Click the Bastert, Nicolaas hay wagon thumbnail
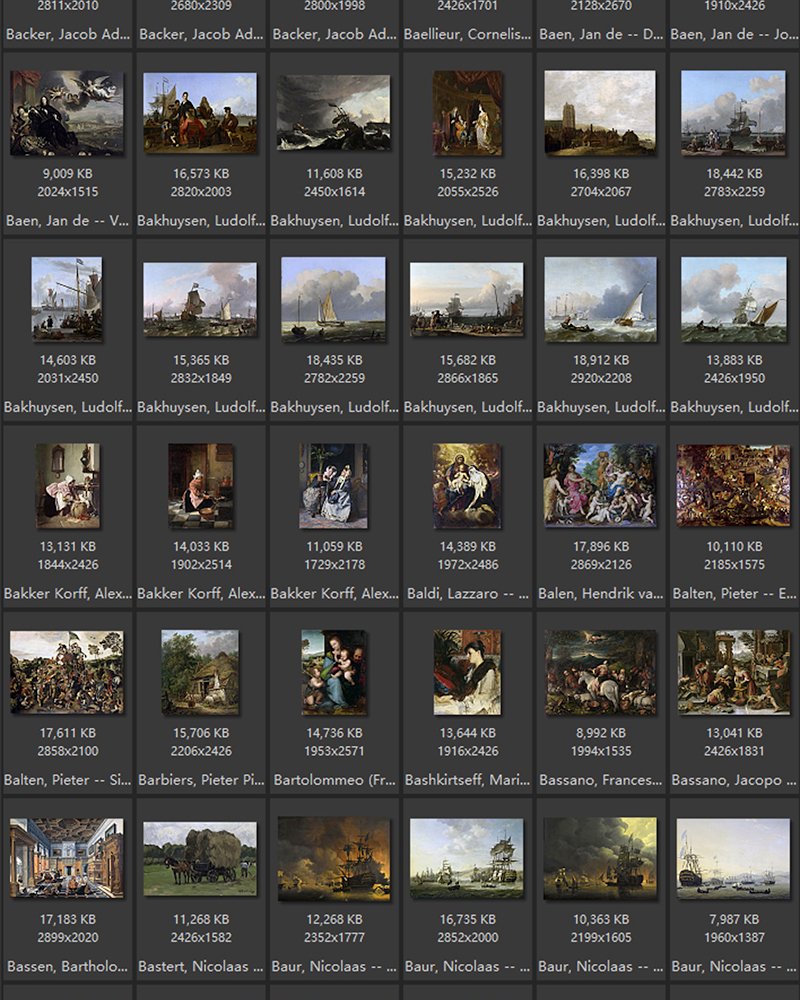This screenshot has width=800, height=1000. click(200, 858)
